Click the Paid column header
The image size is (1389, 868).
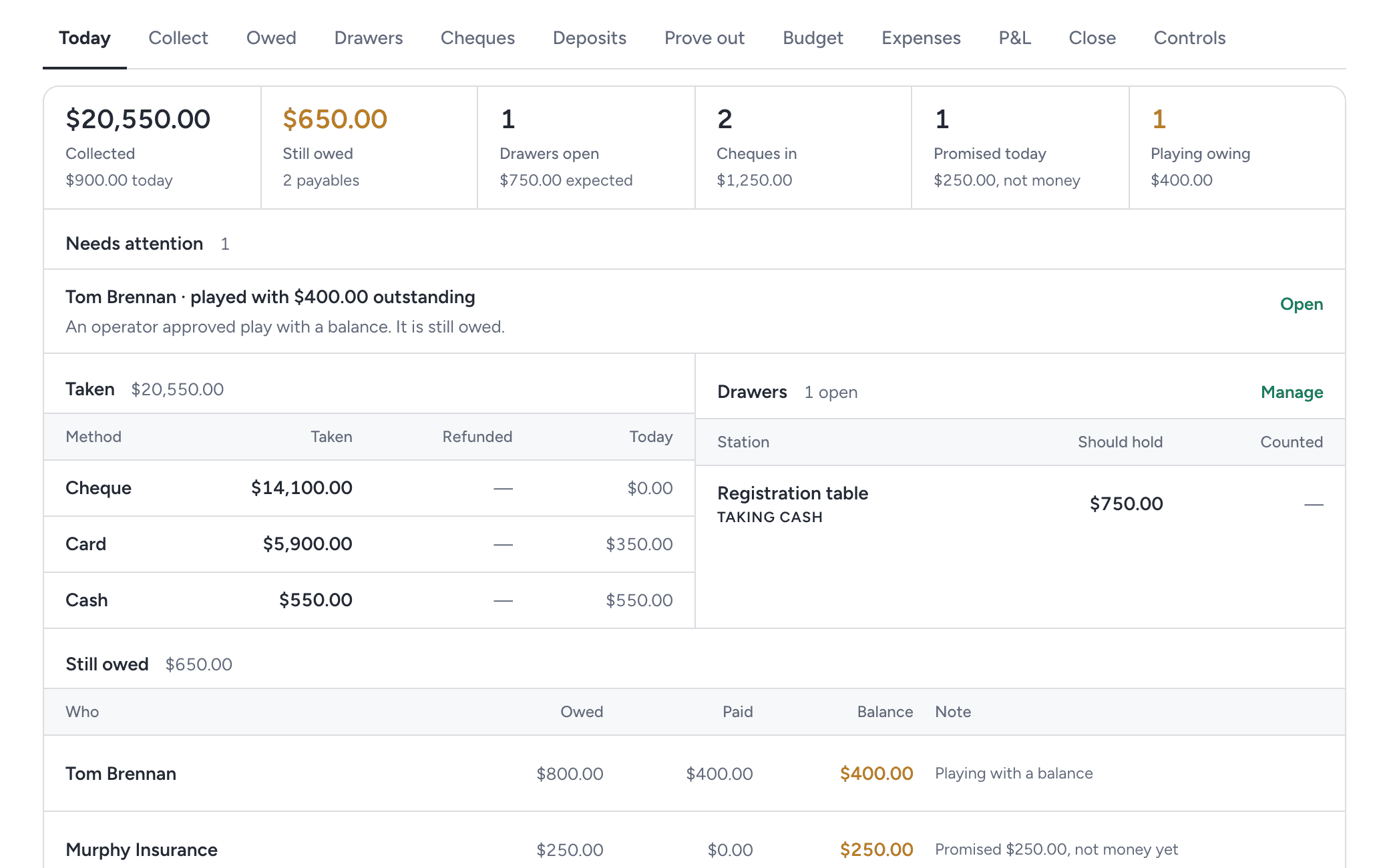click(738, 712)
